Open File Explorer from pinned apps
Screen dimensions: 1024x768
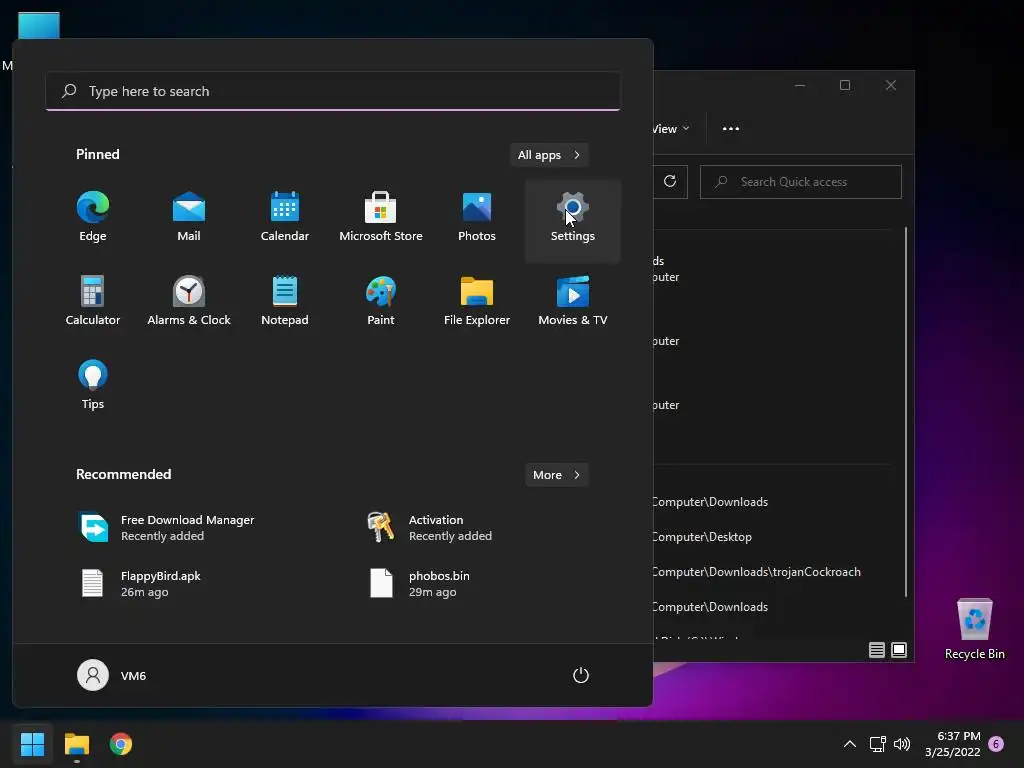[477, 301]
